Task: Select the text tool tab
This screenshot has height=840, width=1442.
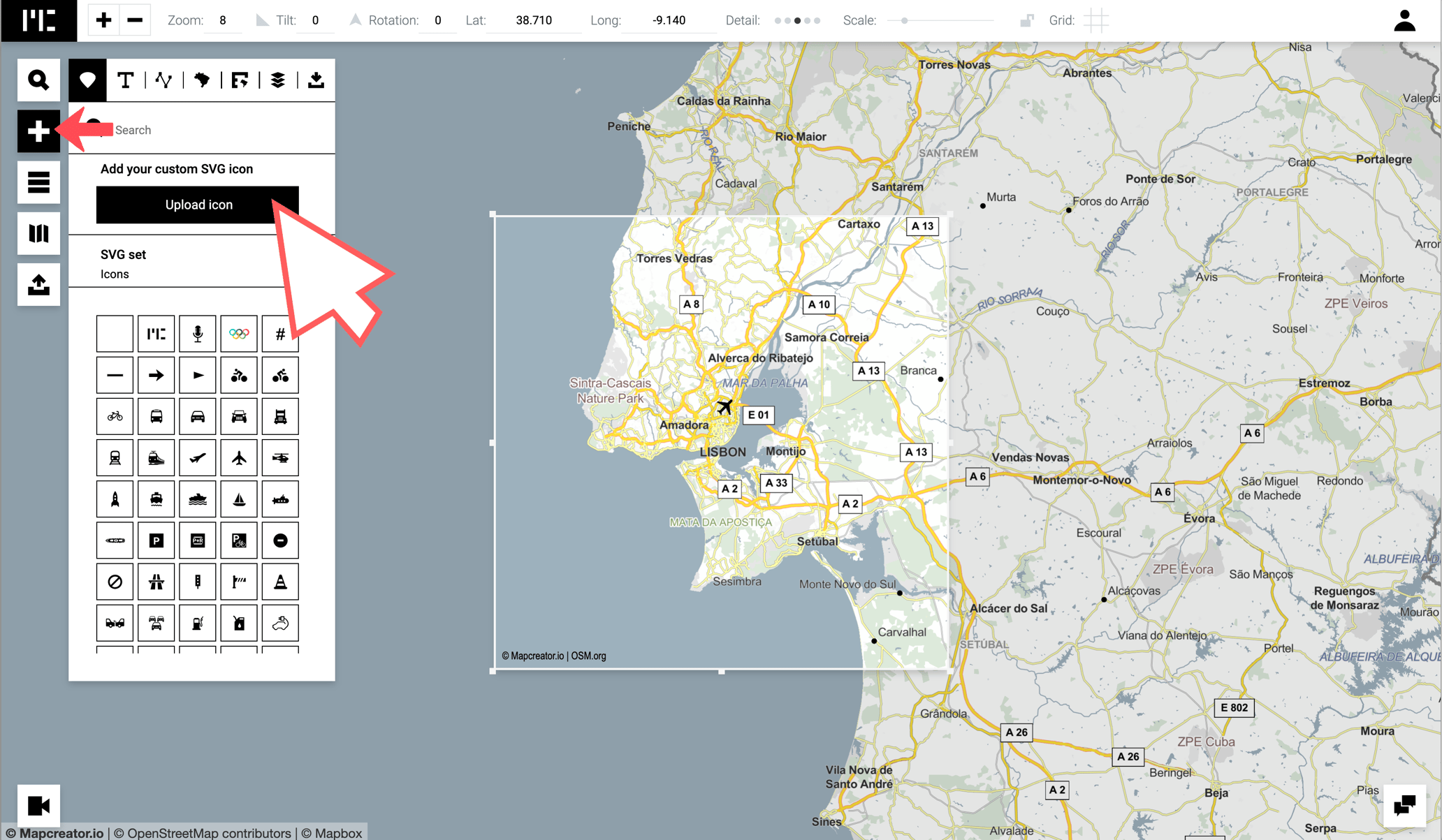Action: [x=126, y=80]
